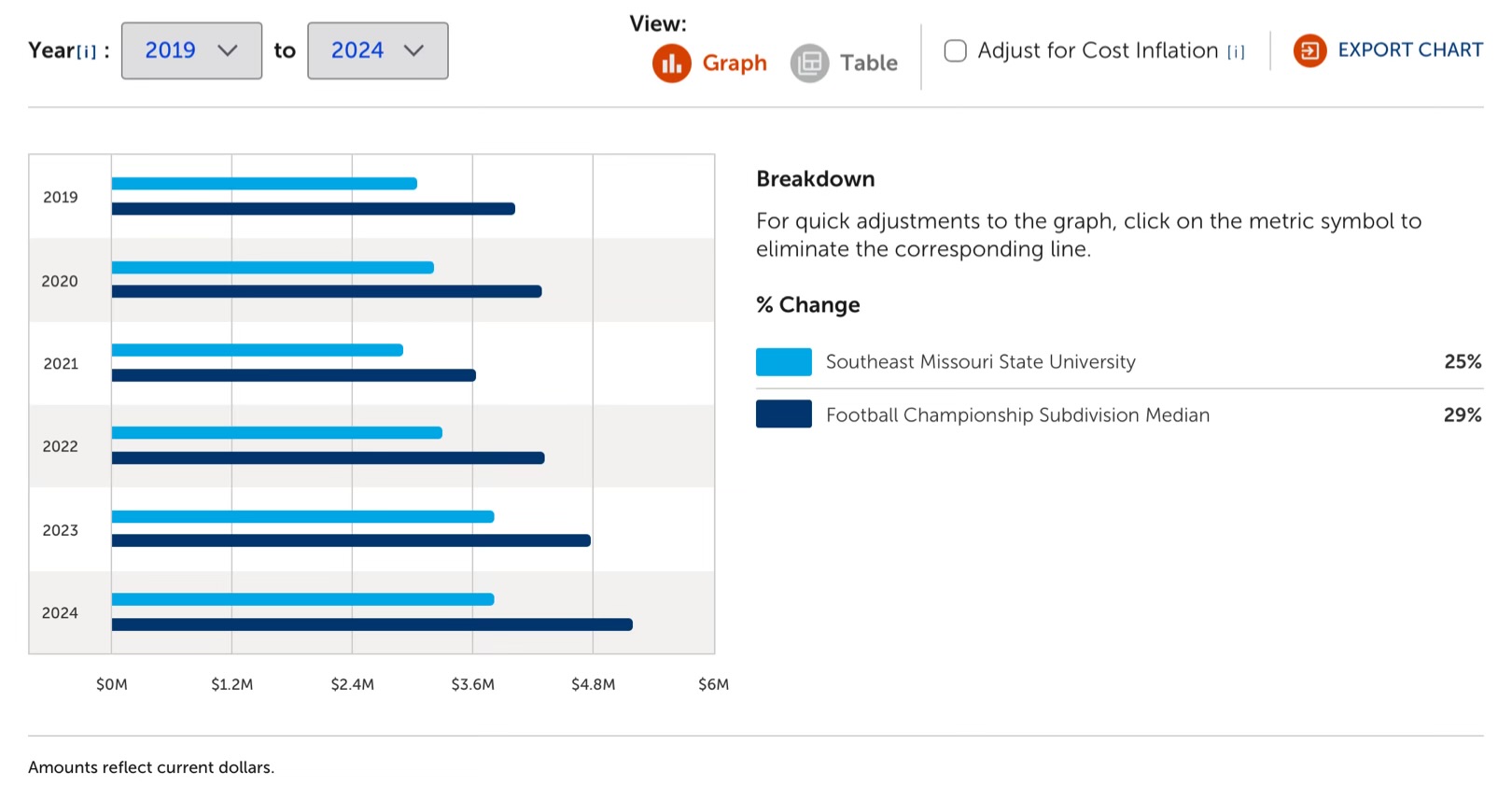The height and width of the screenshot is (799, 1512).
Task: Click the gray Table view icon
Action: [809, 63]
